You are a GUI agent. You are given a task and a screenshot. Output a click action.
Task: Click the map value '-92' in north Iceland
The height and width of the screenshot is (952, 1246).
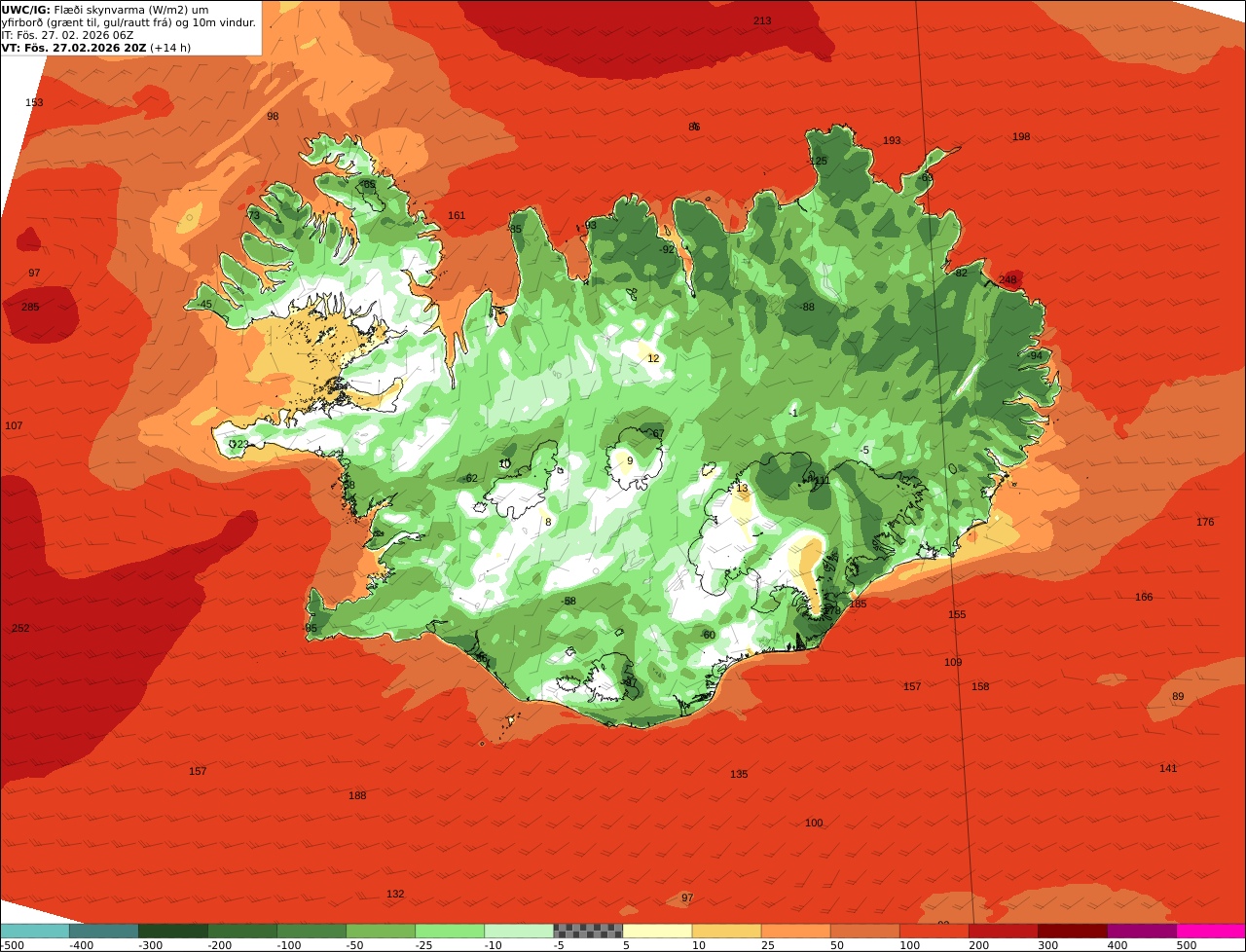tap(666, 249)
